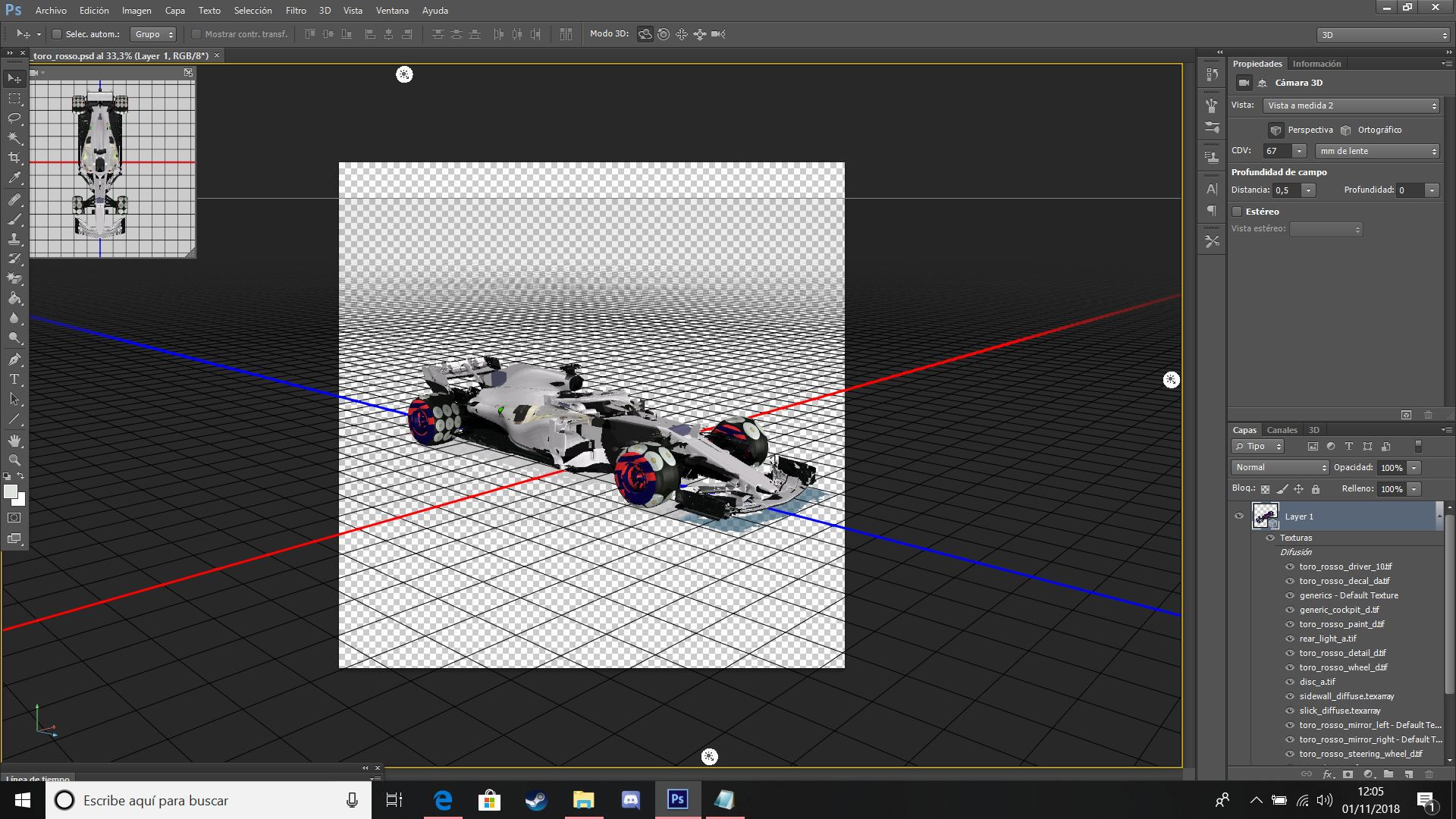Close the toro_rosso.psd document tab
This screenshot has height=819, width=1456.
pos(217,55)
